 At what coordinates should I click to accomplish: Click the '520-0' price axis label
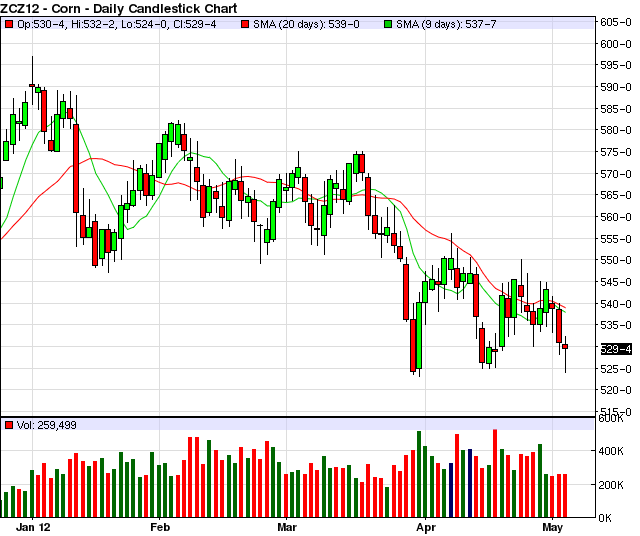point(616,390)
